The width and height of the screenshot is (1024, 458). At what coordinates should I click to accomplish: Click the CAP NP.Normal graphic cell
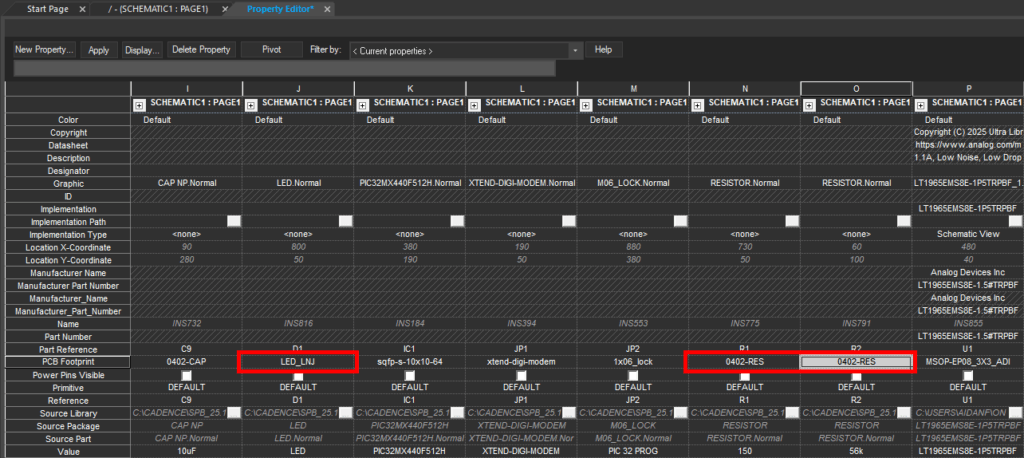click(187, 184)
